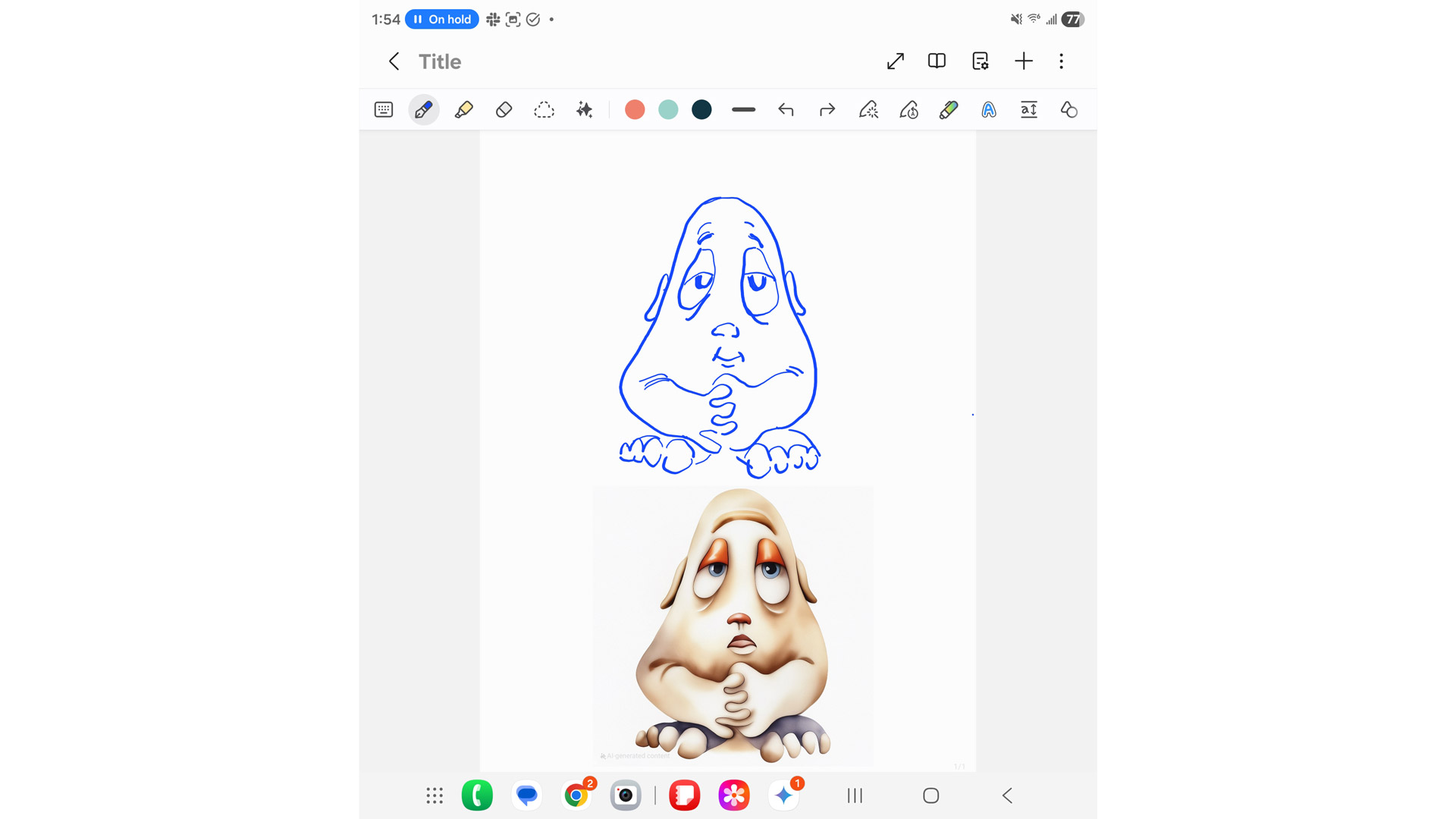Viewport: 1456px width, 819px height.
Task: Open the pen thickness line setting
Action: (743, 110)
